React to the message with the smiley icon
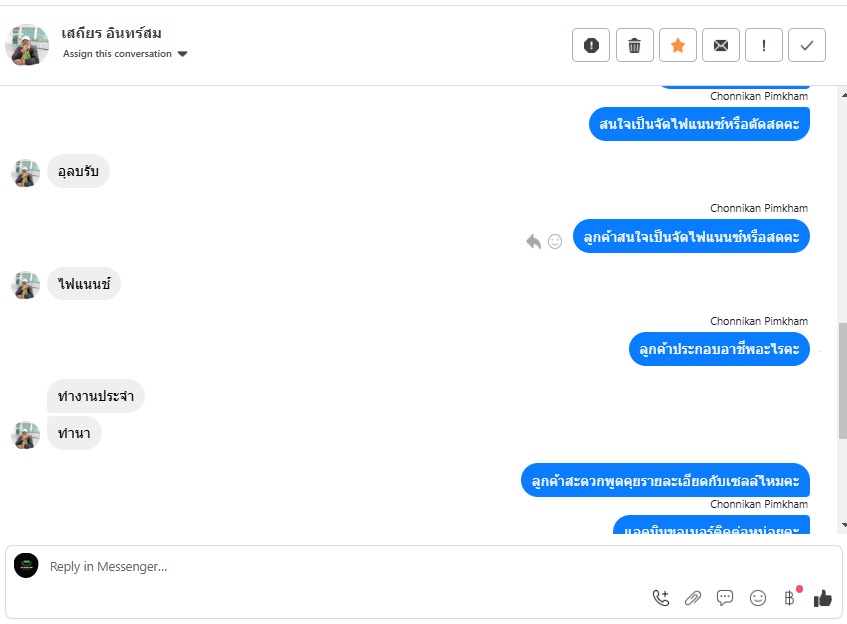This screenshot has height=624, width=847. tap(555, 241)
